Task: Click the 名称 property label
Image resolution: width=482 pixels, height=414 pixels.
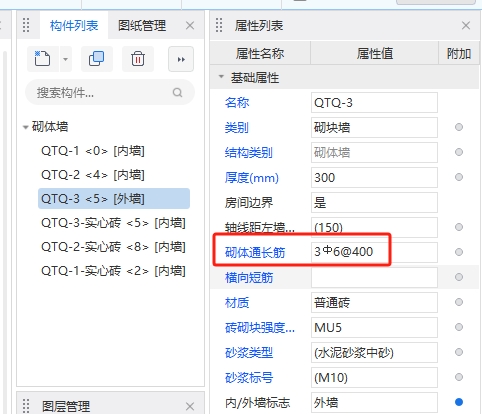Action: click(x=237, y=103)
